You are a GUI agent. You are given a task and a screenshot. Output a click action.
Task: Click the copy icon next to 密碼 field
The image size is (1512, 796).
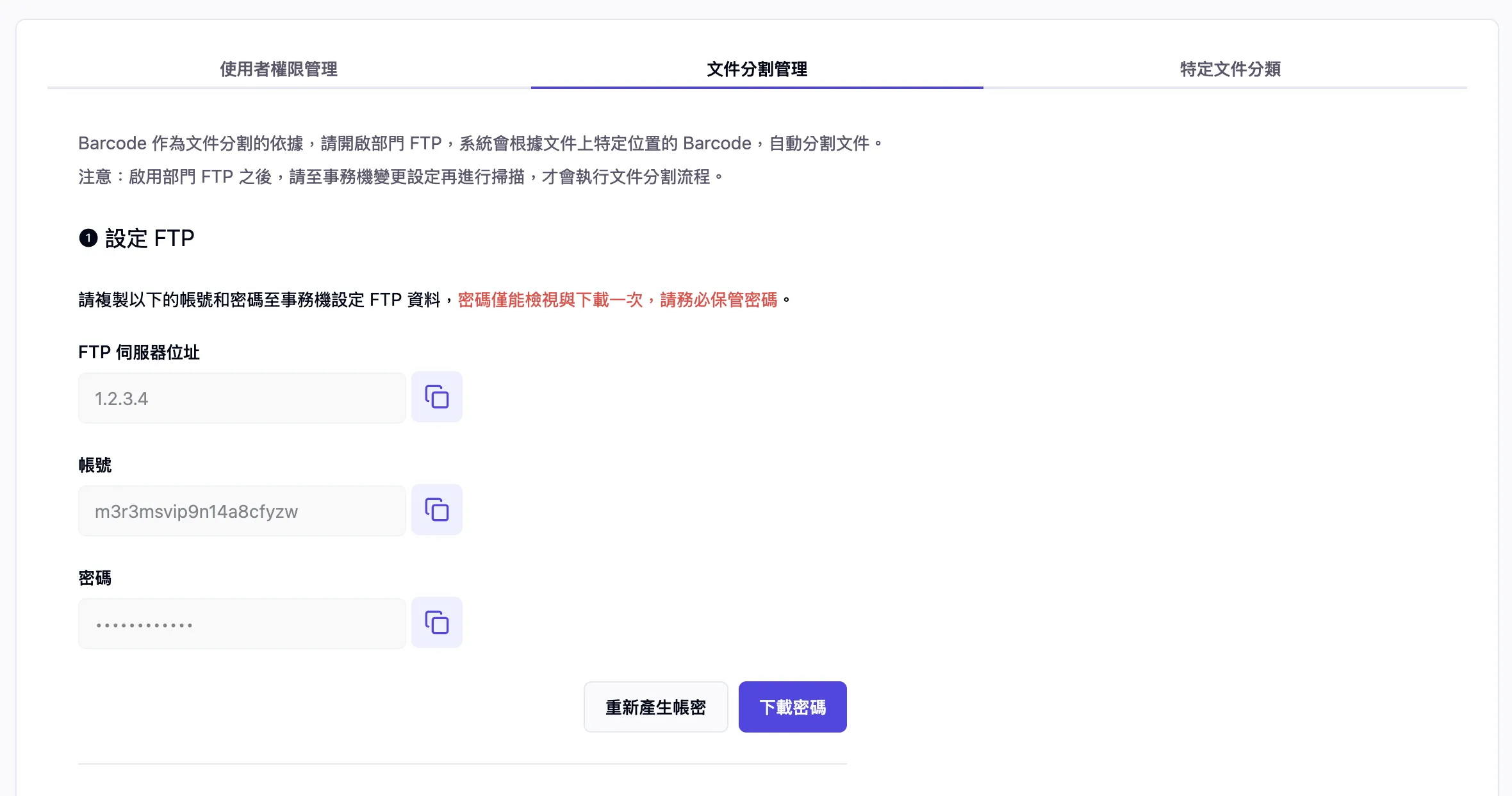click(x=436, y=622)
